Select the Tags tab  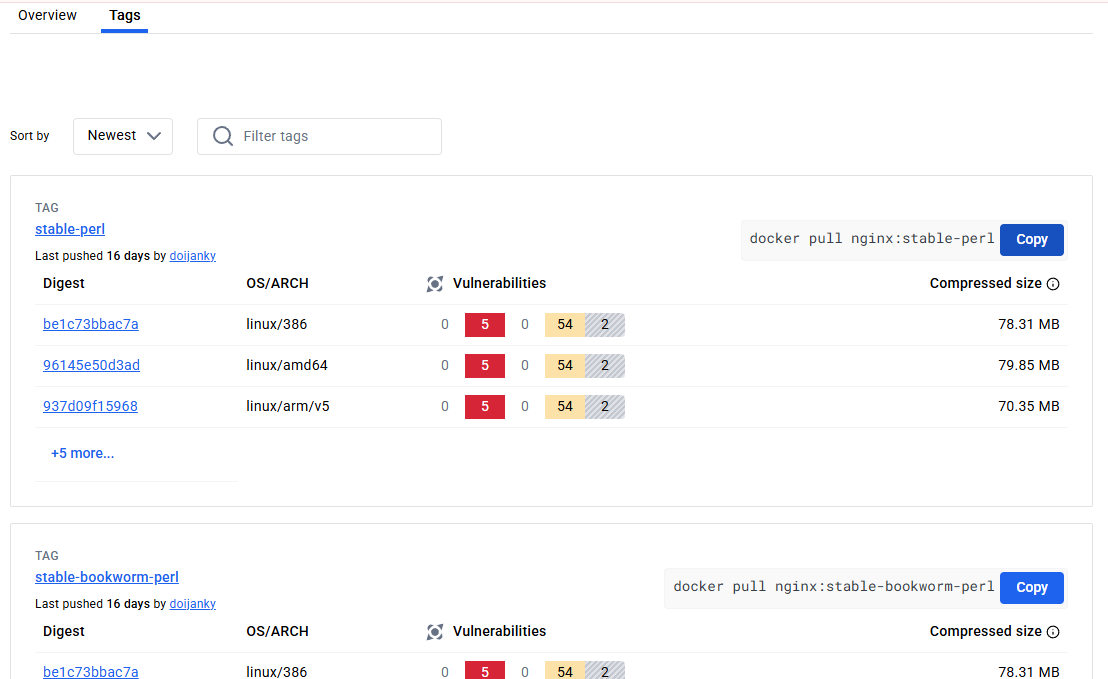click(x=124, y=16)
